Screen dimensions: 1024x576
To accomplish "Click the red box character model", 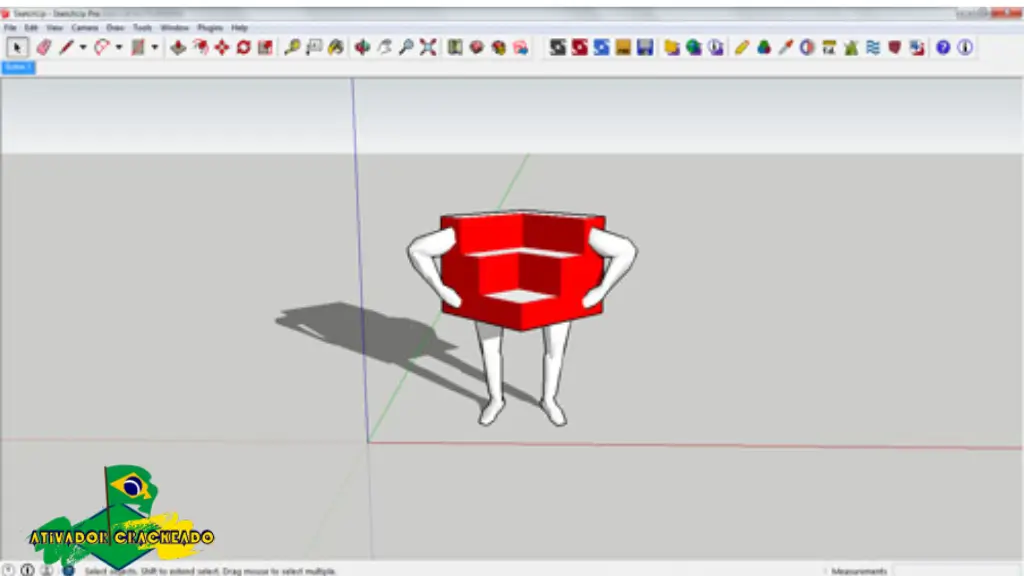I will pos(522,316).
